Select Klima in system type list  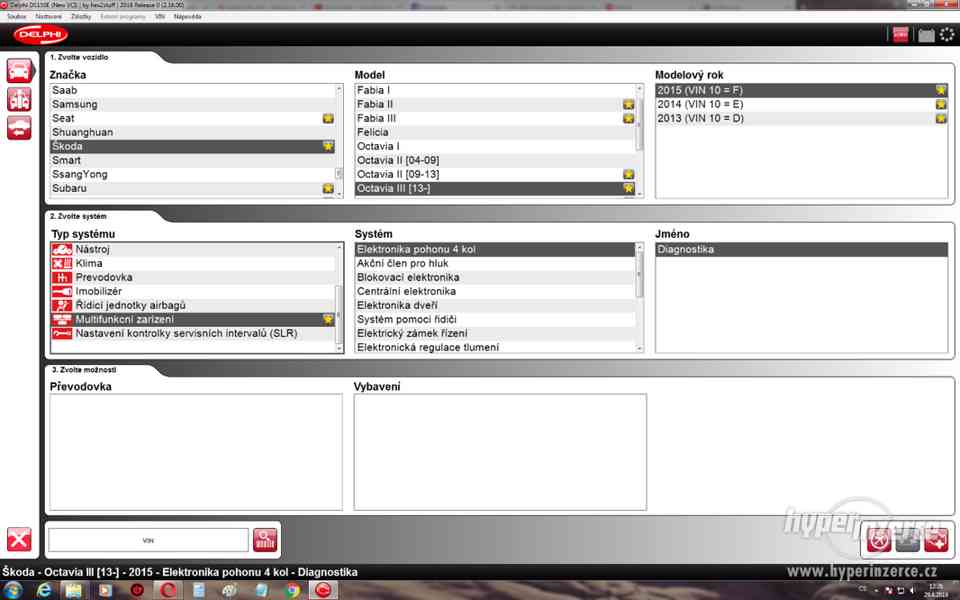[89, 263]
